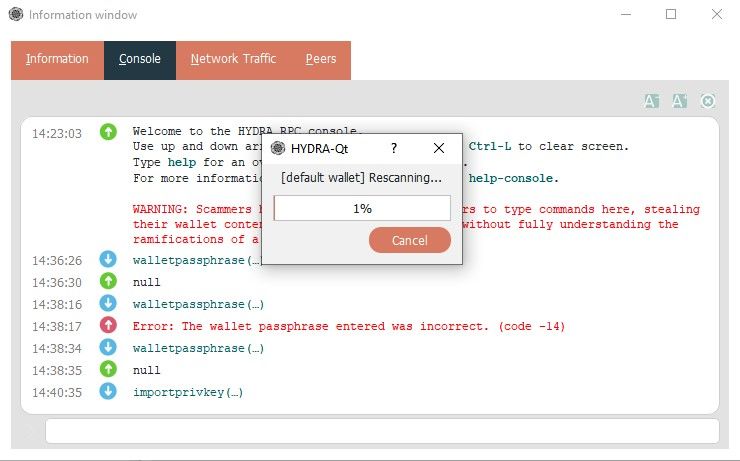
Task: Click the walletpassphrase(…) entry at 14:38:16
Action: click(x=198, y=304)
